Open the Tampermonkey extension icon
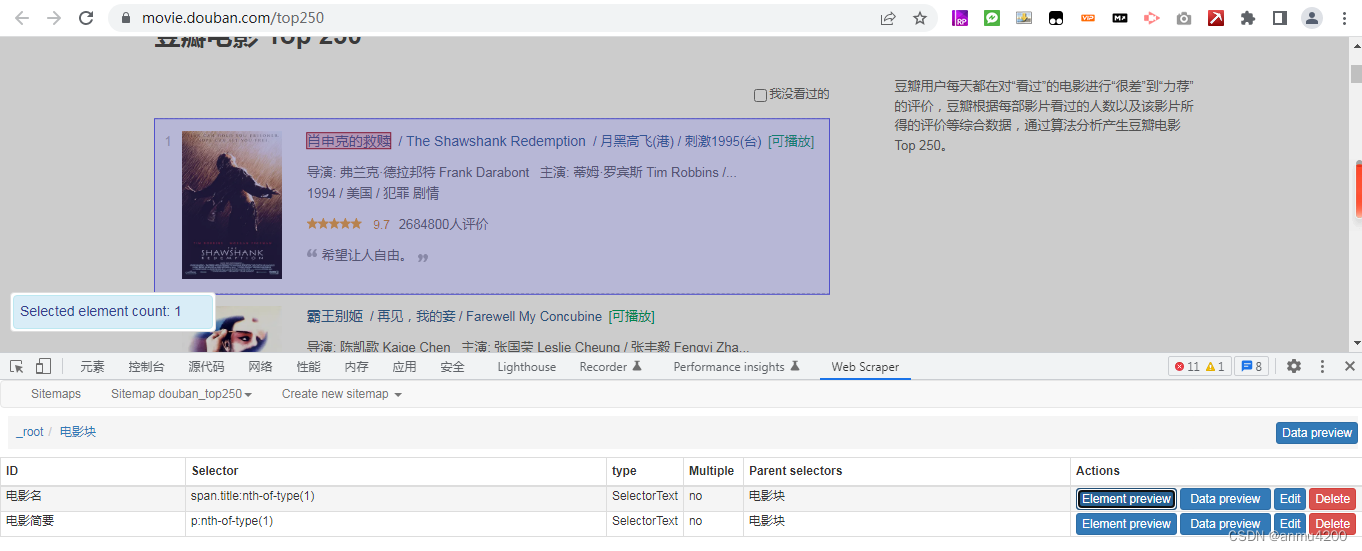The image size is (1362, 551). [x=1056, y=18]
